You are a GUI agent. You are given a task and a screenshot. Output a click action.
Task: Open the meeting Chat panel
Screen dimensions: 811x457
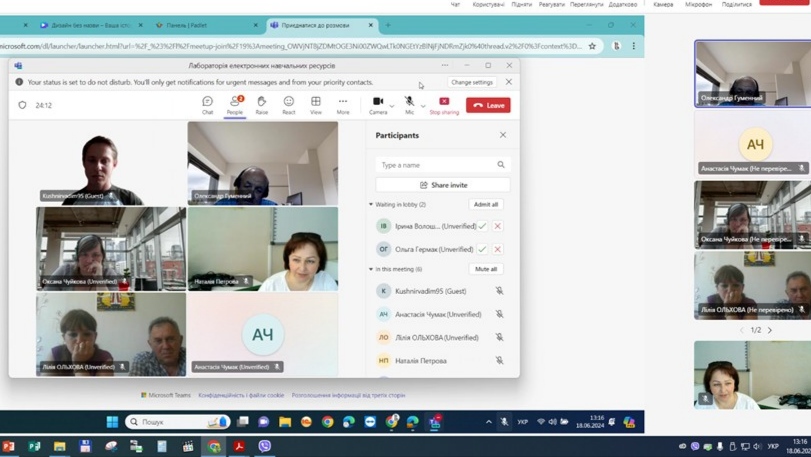(x=207, y=104)
